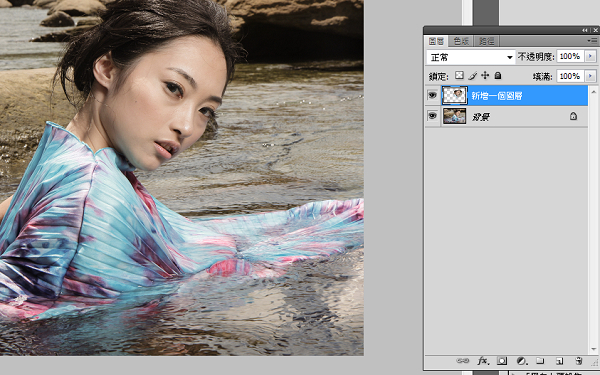Lock image pixels with brush icon
Image resolution: width=600 pixels, height=375 pixels.
click(x=473, y=75)
